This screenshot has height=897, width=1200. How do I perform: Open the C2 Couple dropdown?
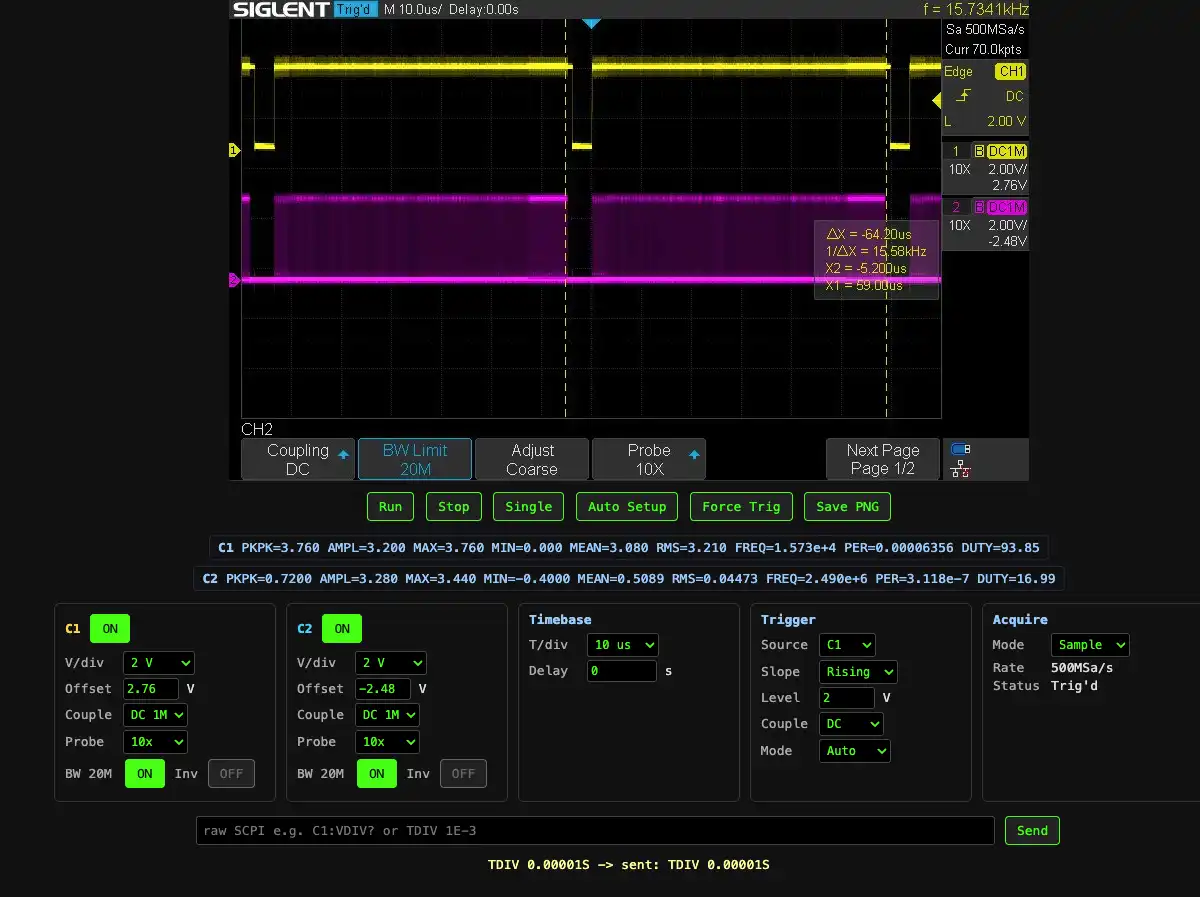387,715
